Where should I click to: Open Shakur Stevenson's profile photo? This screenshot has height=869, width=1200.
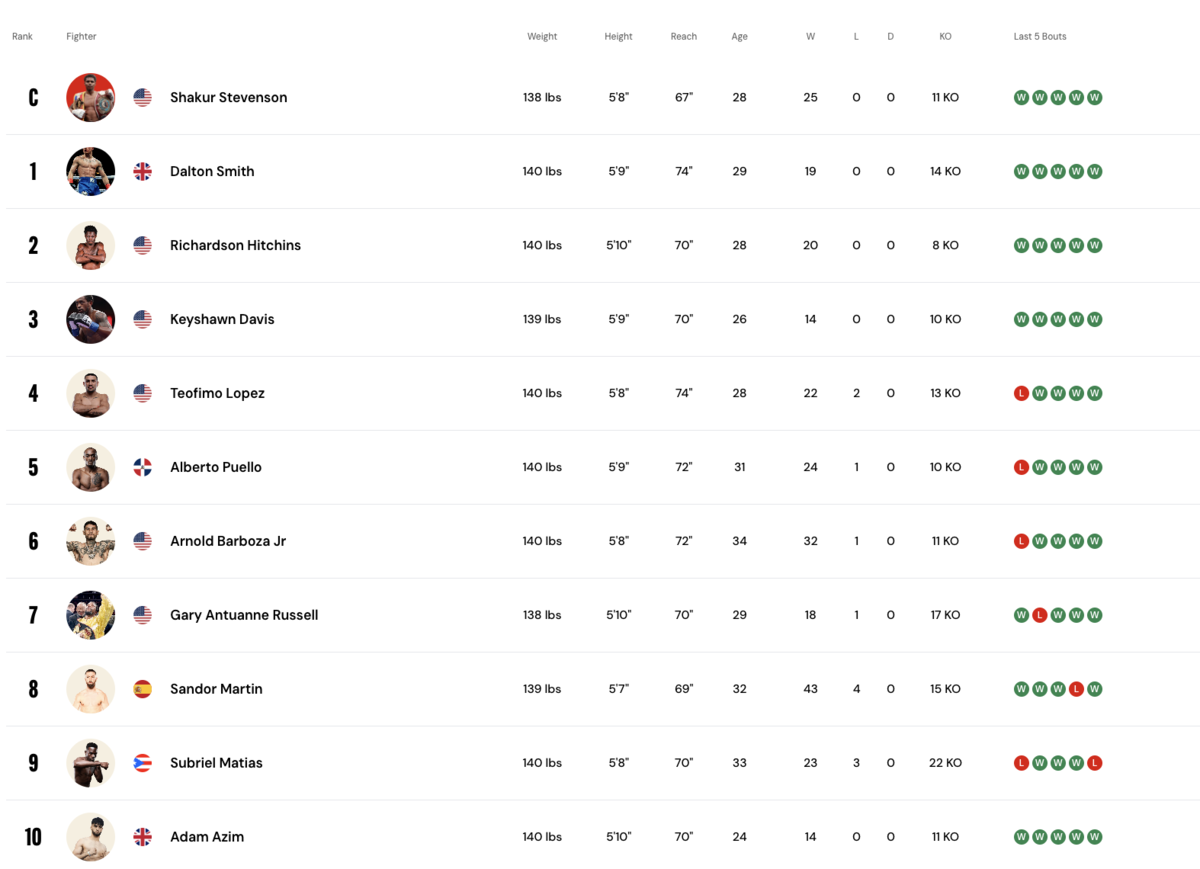91,98
